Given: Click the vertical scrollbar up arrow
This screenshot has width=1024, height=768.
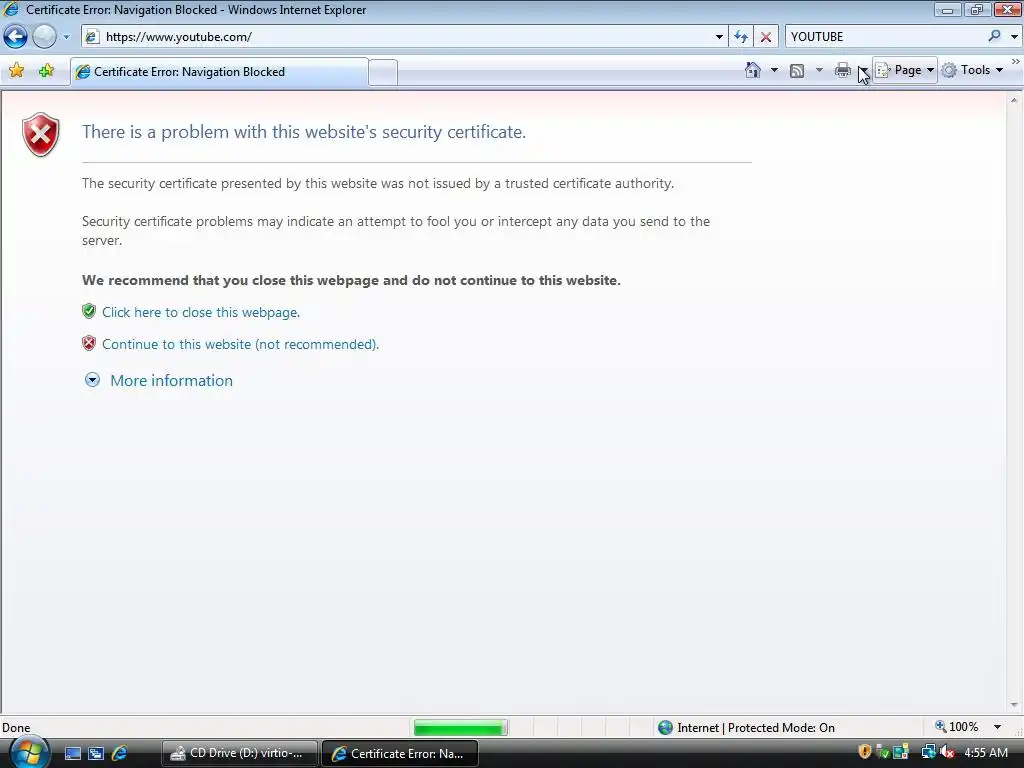Looking at the screenshot, I should (x=1014, y=100).
